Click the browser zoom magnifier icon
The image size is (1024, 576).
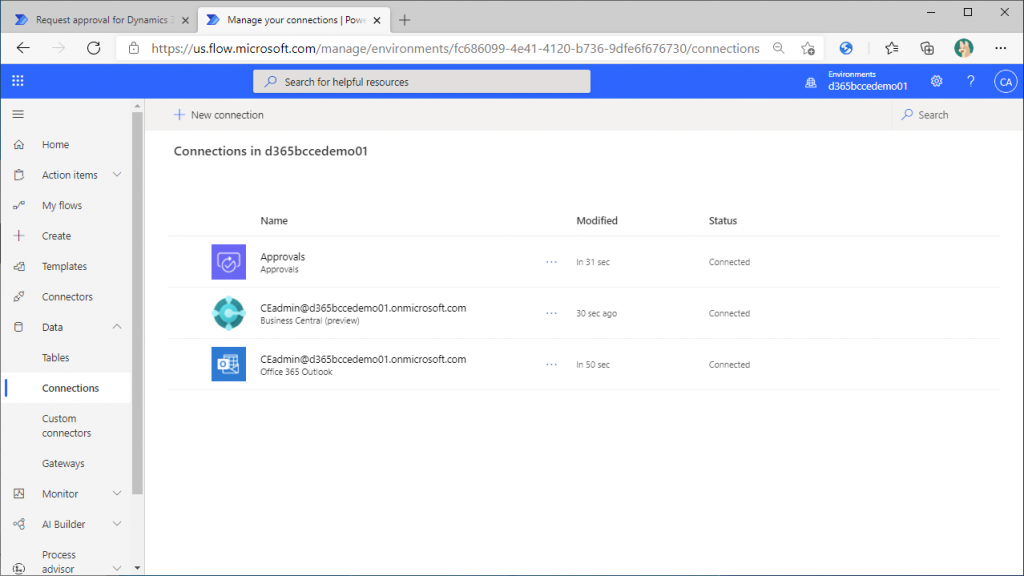(x=778, y=48)
